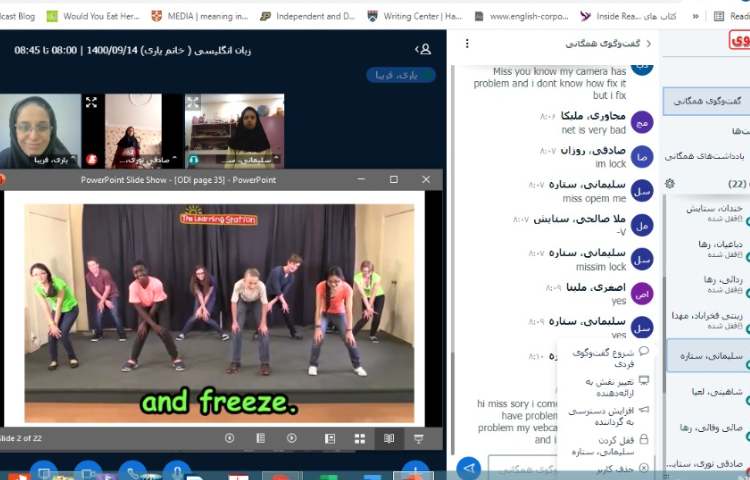This screenshot has width=750, height=480.
Task: Select user دباغیان، رها in user list
Action: coord(709,249)
